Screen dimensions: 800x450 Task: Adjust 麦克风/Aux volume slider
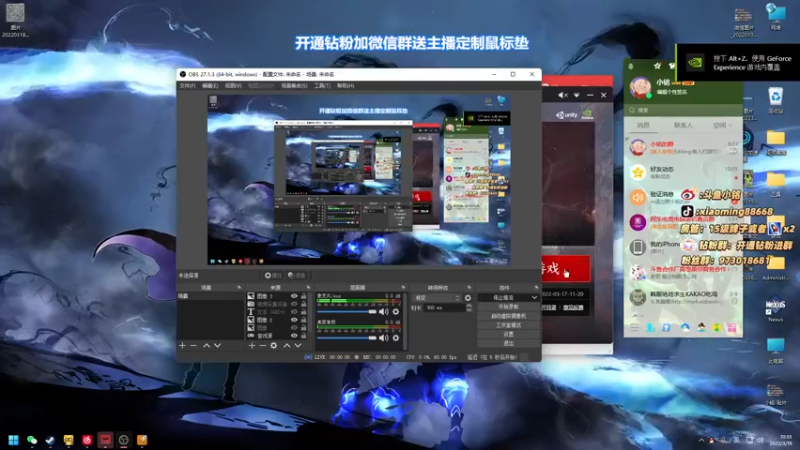[x=346, y=311]
